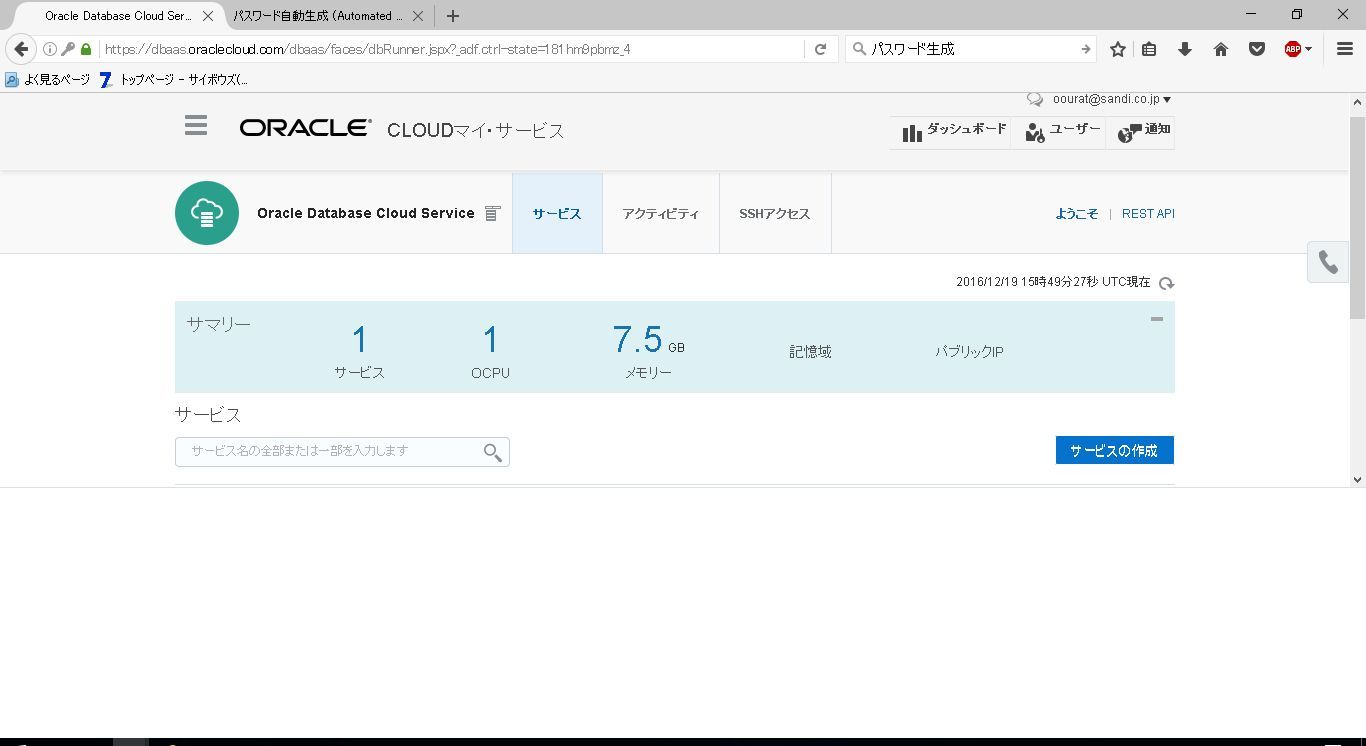The image size is (1366, 746).
Task: Open the downloads arrow icon
Action: pos(1185,49)
